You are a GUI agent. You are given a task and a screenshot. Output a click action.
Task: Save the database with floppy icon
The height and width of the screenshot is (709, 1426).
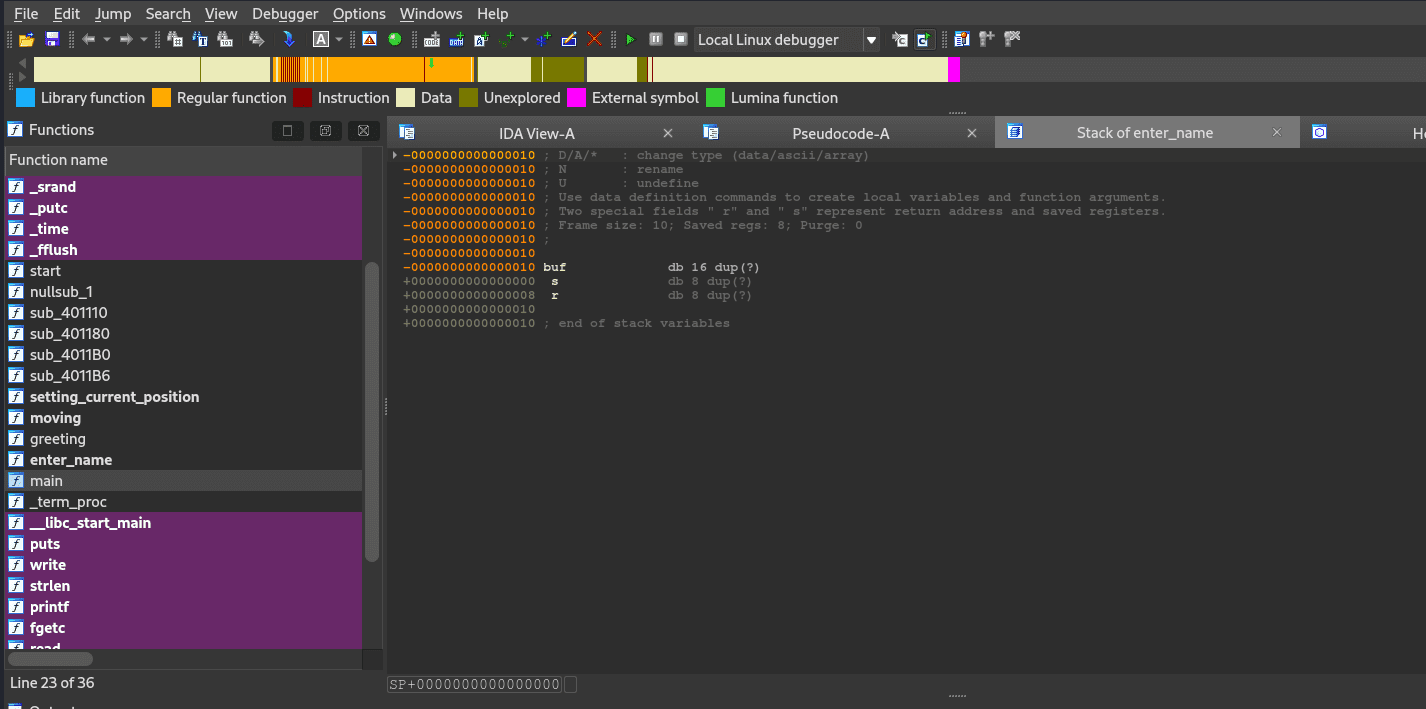pos(52,40)
